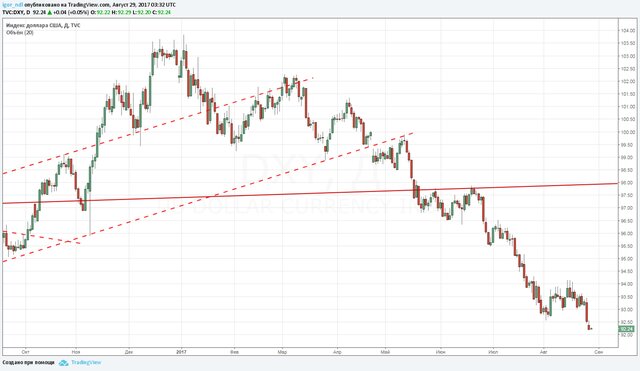
Task: Click the 'Фев' month label on time axis
Action: pyautogui.click(x=234, y=351)
